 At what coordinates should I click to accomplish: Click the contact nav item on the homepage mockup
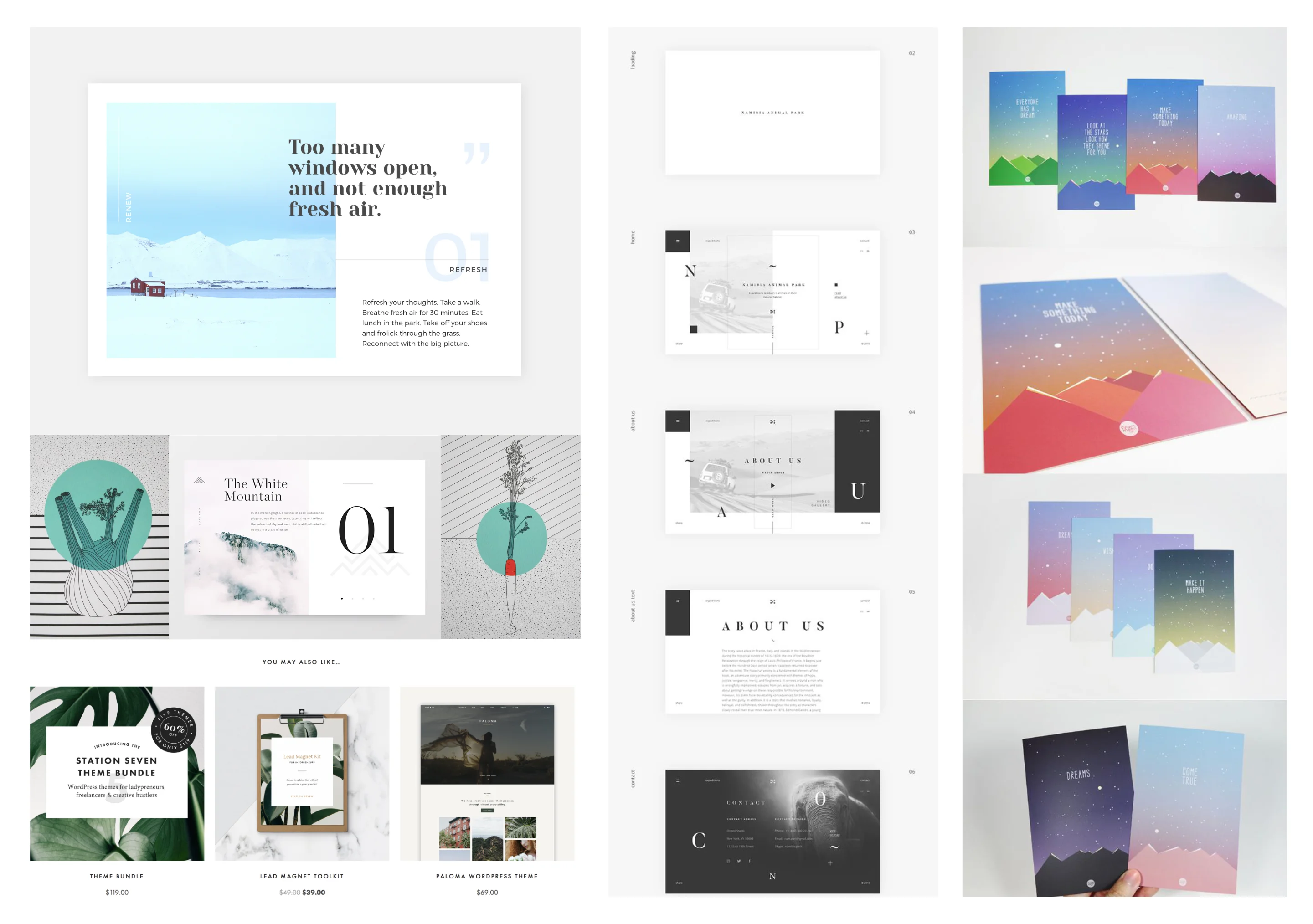point(865,241)
